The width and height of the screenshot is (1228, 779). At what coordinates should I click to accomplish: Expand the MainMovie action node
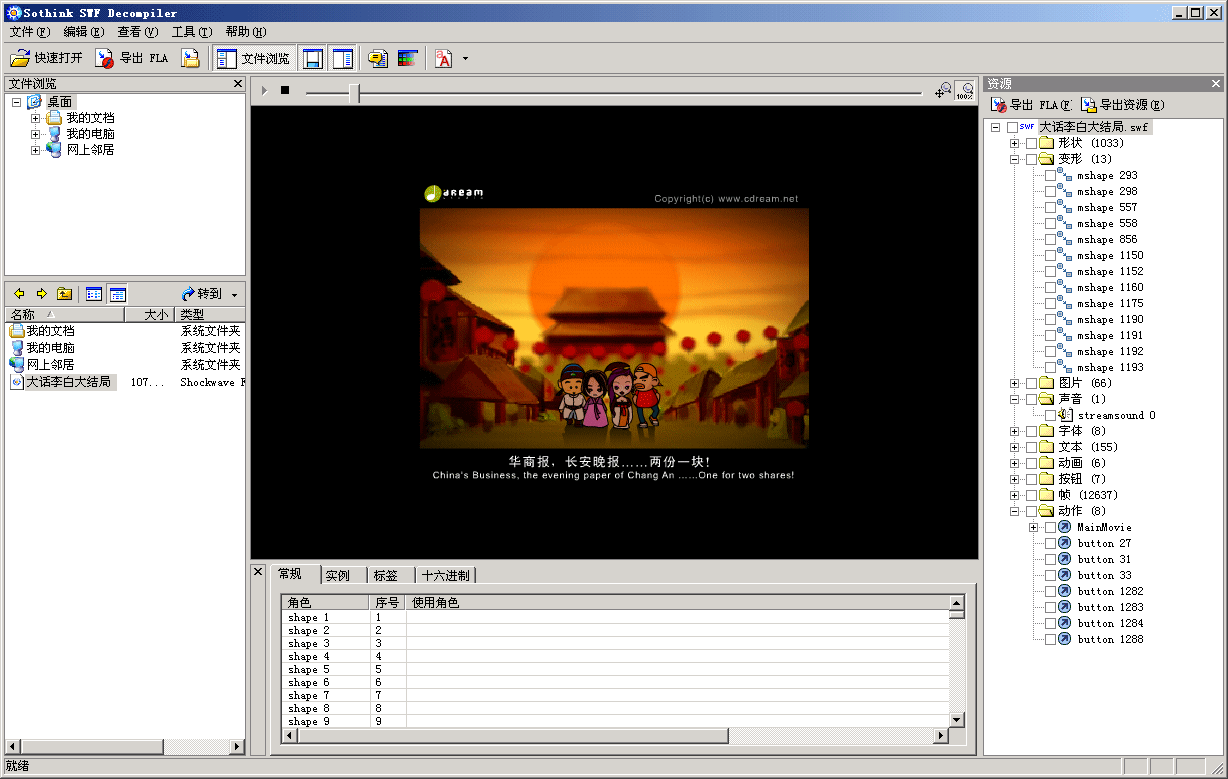tap(1033, 527)
